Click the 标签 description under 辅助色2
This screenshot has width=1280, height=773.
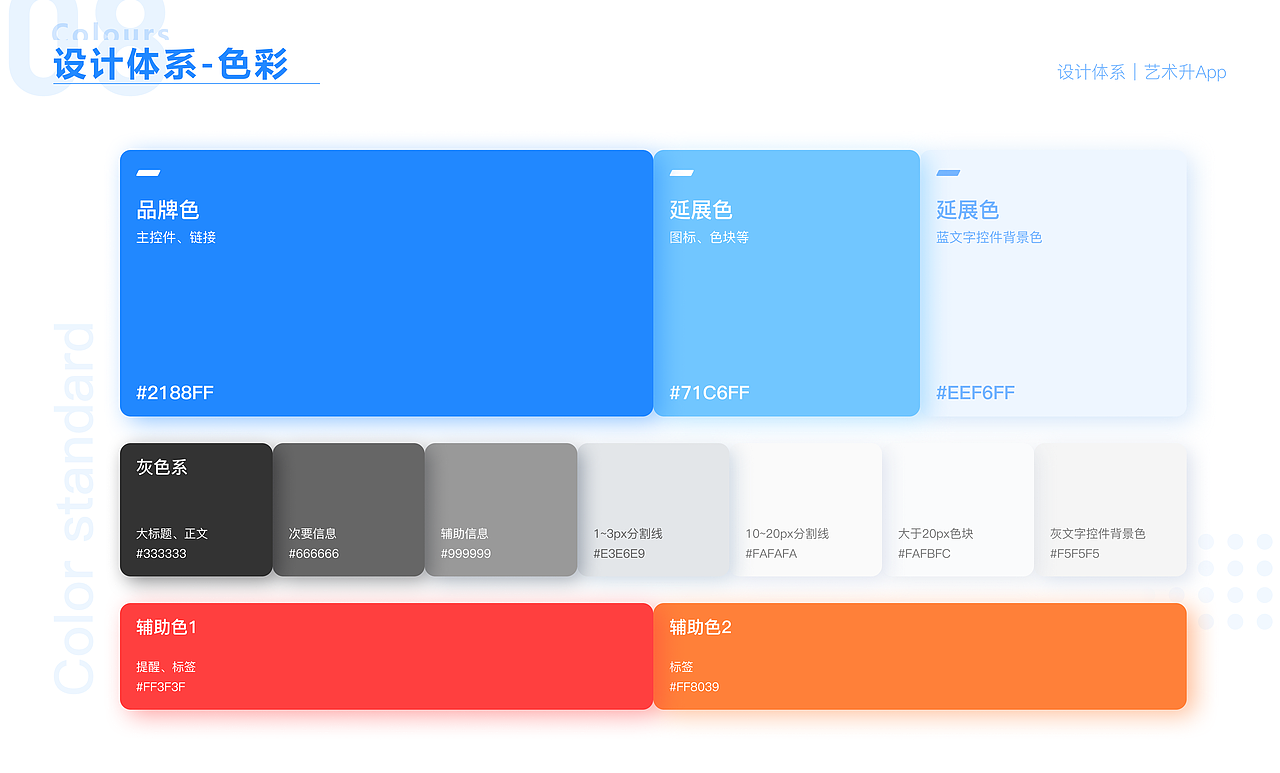click(x=681, y=667)
